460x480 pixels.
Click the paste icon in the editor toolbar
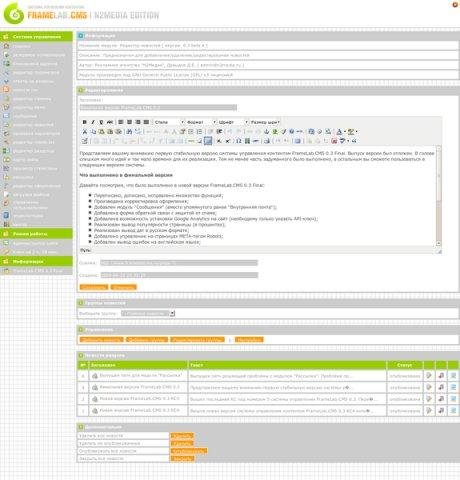click(x=101, y=132)
